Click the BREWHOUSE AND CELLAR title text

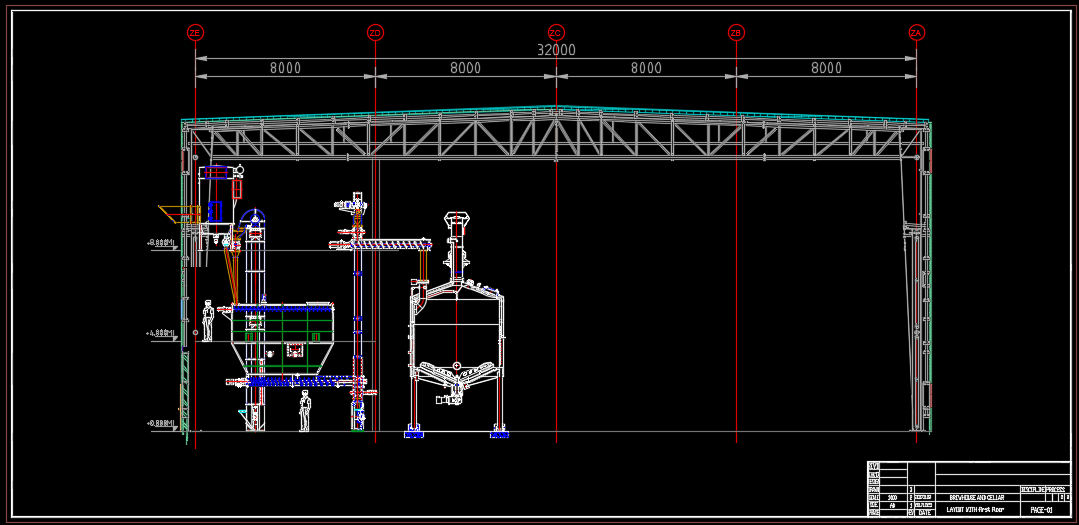pyautogui.click(x=976, y=497)
